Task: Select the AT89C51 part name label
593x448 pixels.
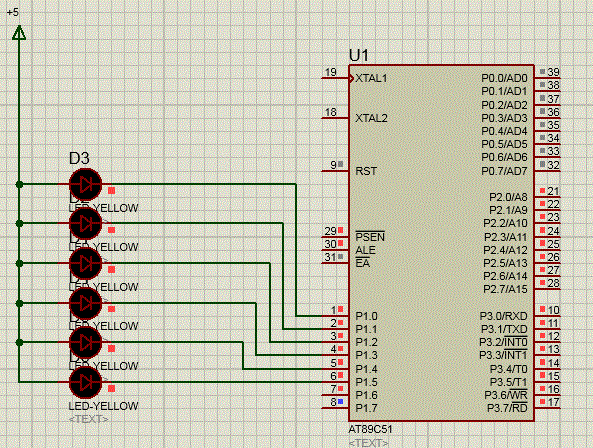Action: pos(370,429)
